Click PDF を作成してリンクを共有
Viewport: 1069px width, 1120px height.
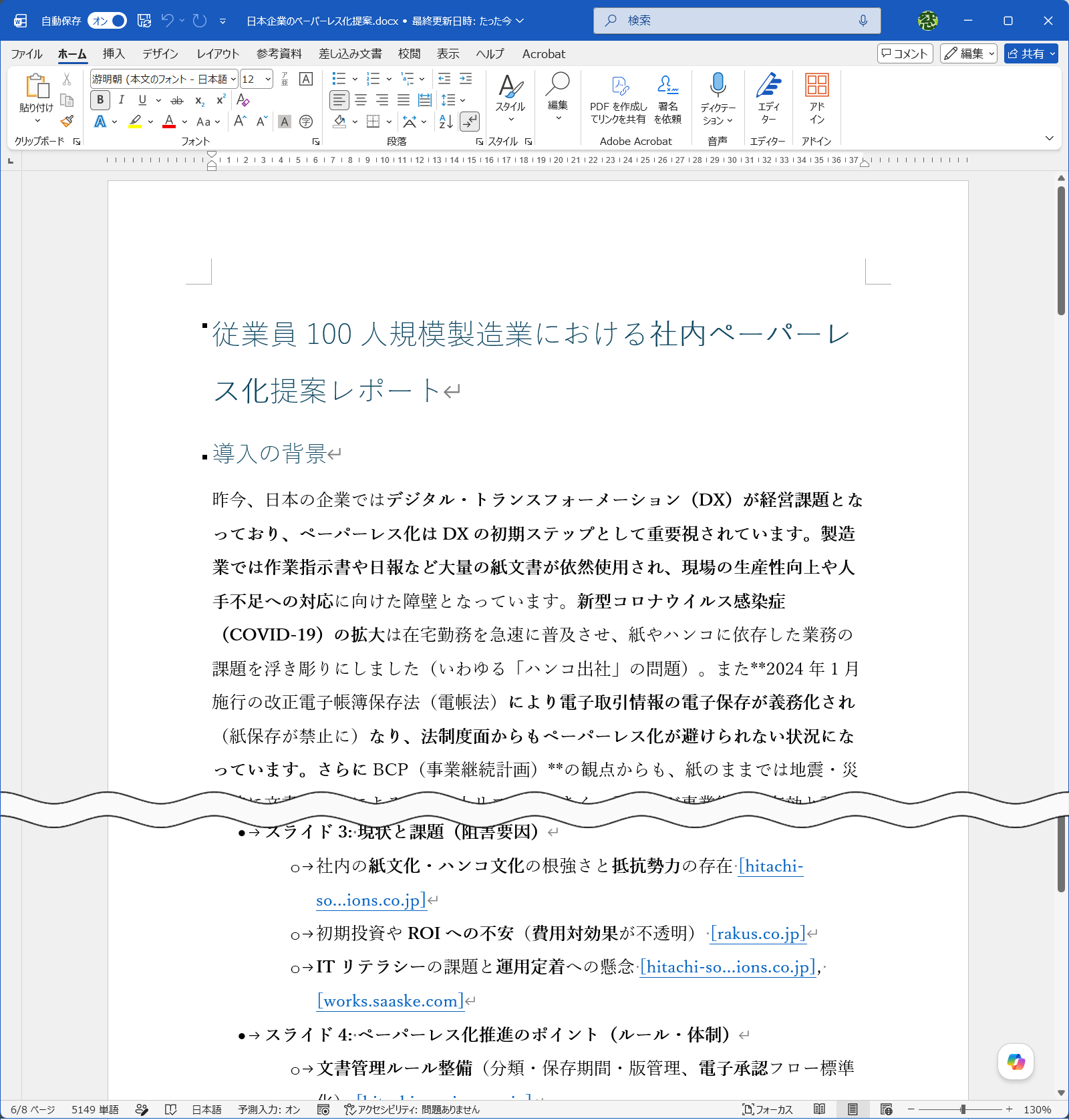(x=618, y=99)
